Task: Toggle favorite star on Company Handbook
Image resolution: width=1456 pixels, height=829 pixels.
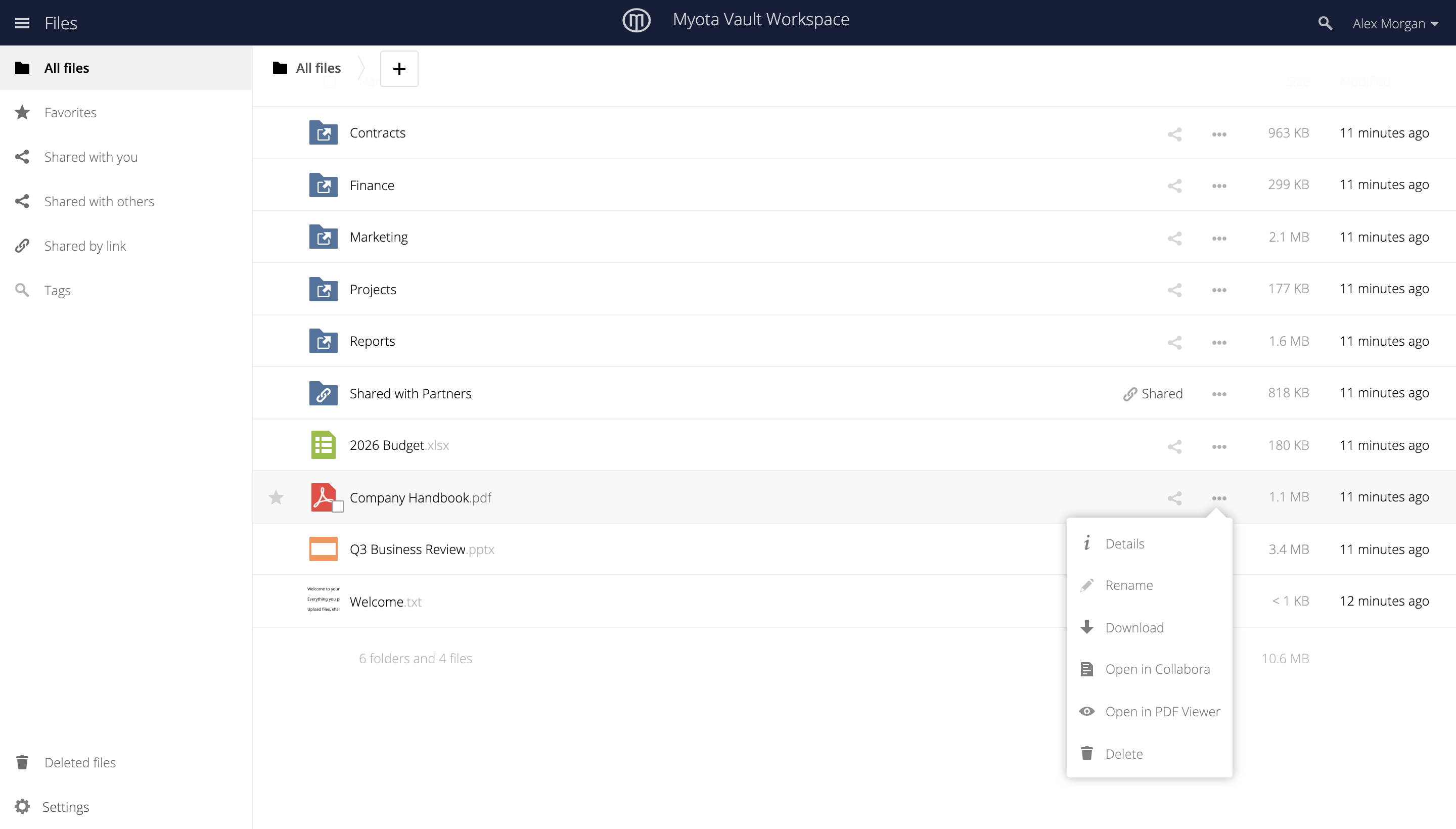Action: click(276, 497)
